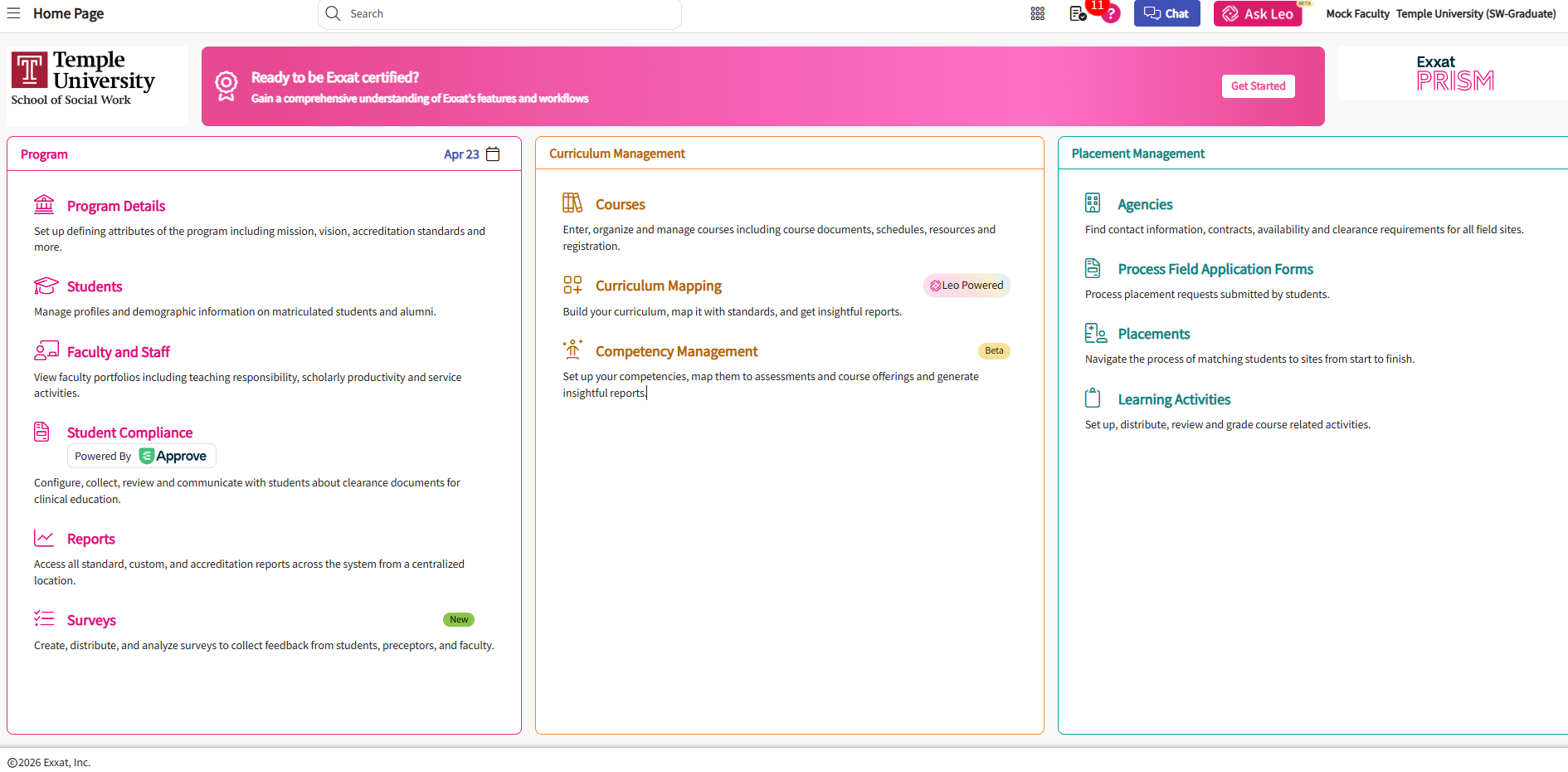The width and height of the screenshot is (1568, 772).
Task: Click the Student Compliance document icon
Action: (x=41, y=432)
